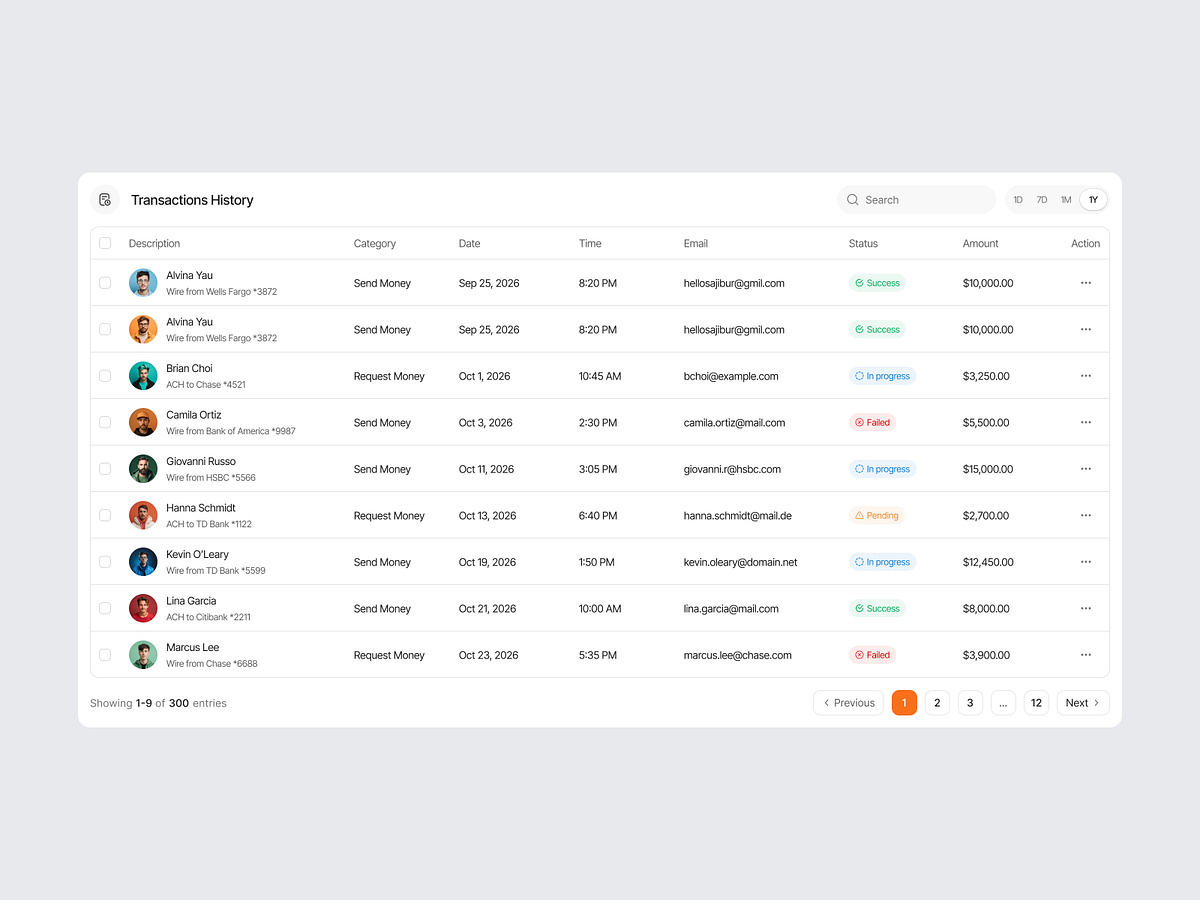
Task: Click the Status column header
Action: pyautogui.click(x=863, y=243)
